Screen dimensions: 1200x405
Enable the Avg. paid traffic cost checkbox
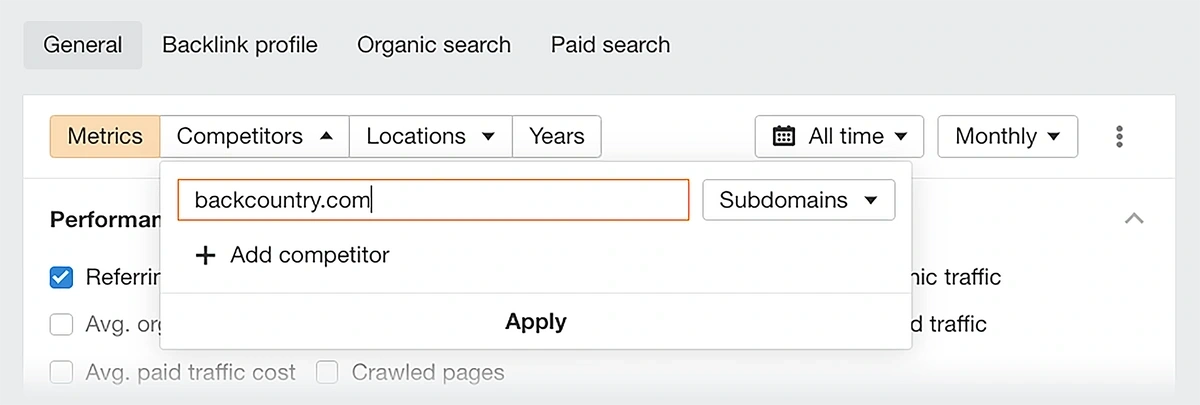pyautogui.click(x=61, y=373)
